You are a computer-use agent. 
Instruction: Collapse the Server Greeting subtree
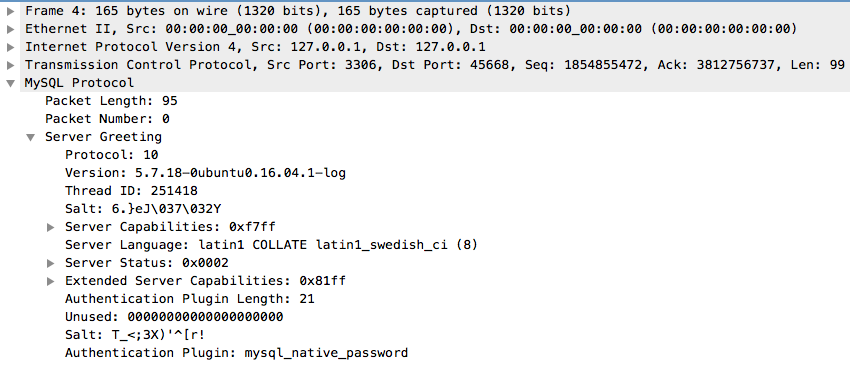click(x=30, y=137)
